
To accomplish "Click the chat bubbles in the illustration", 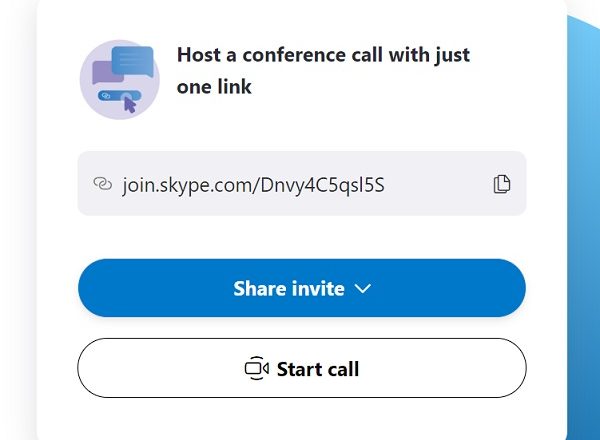I will pyautogui.click(x=124, y=65).
